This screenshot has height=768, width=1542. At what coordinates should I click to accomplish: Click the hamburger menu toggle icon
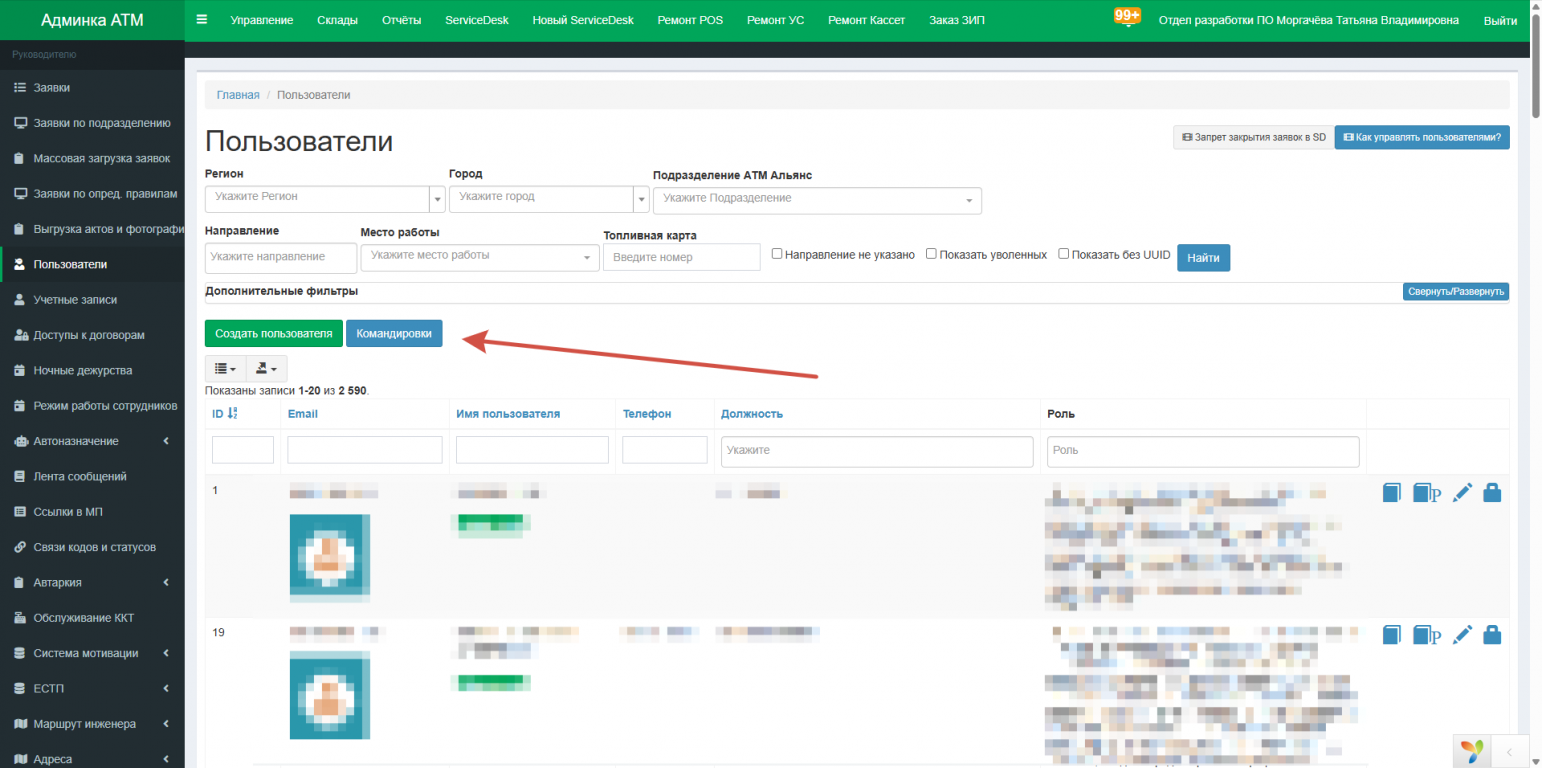click(202, 20)
